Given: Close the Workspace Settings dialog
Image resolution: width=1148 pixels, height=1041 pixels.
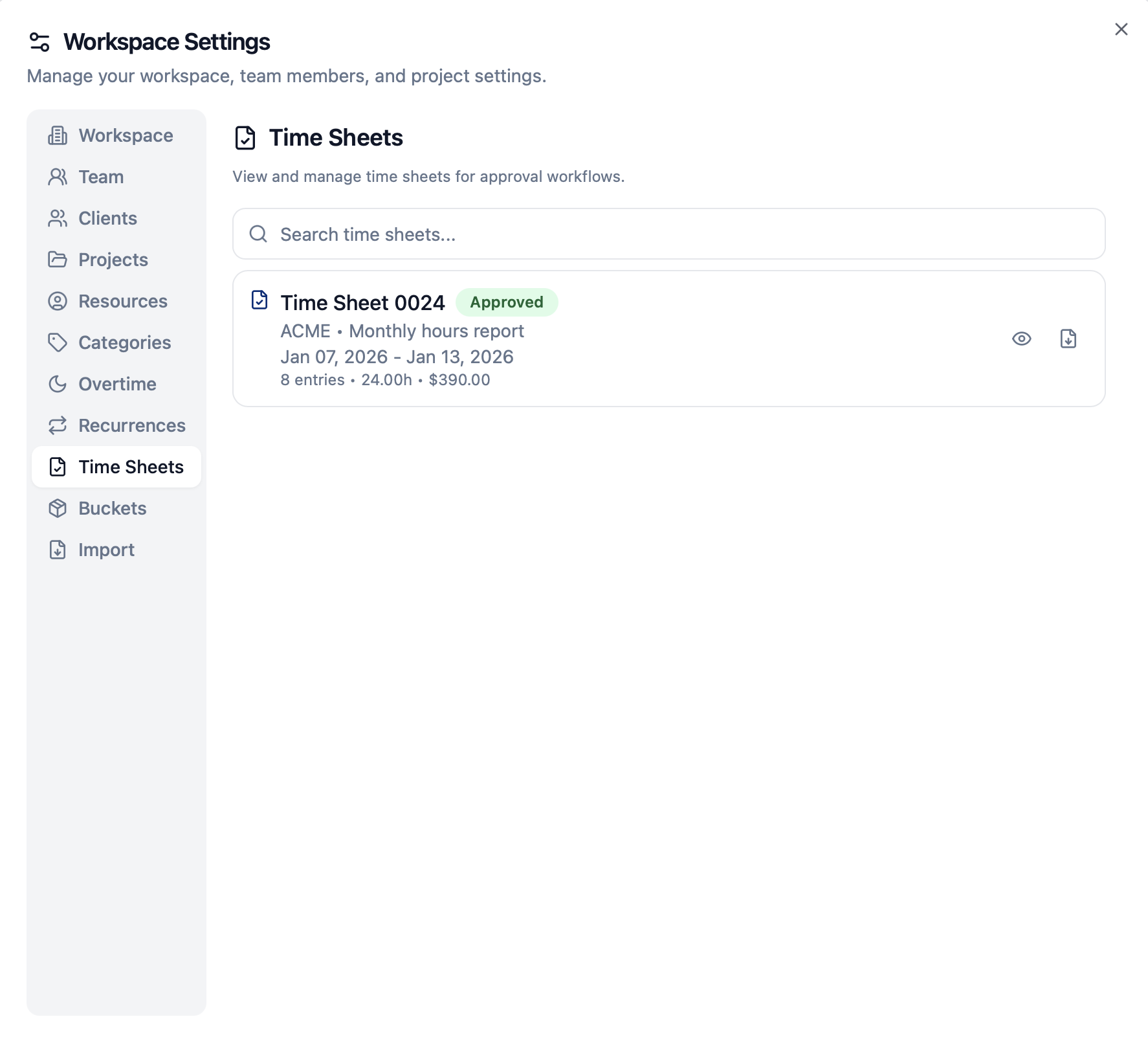Looking at the screenshot, I should tap(1121, 29).
